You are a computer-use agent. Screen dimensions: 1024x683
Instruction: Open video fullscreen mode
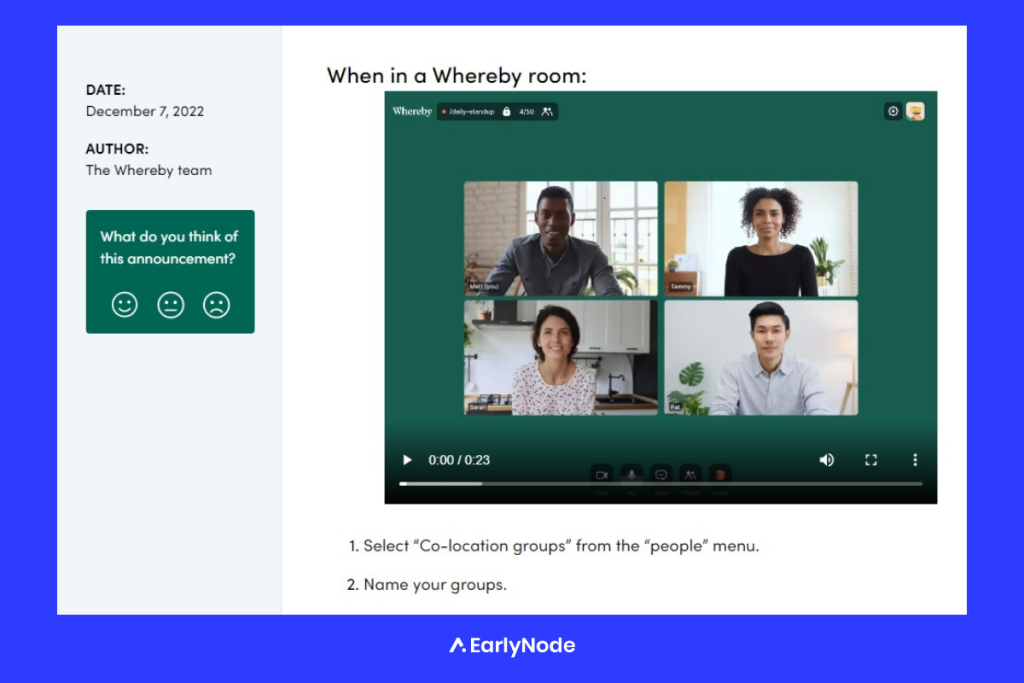pos(871,460)
